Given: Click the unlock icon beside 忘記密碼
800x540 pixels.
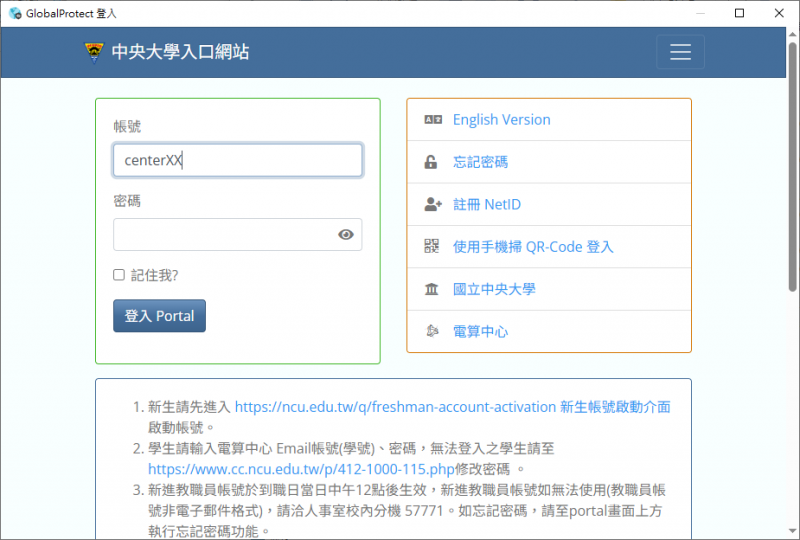Looking at the screenshot, I should tap(432, 162).
